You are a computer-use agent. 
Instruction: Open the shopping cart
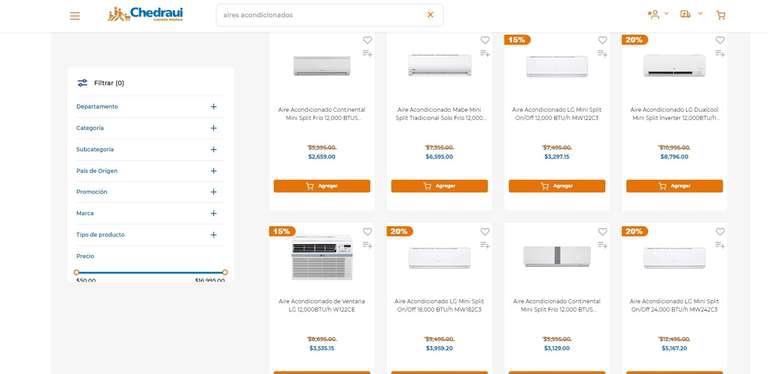[720, 15]
